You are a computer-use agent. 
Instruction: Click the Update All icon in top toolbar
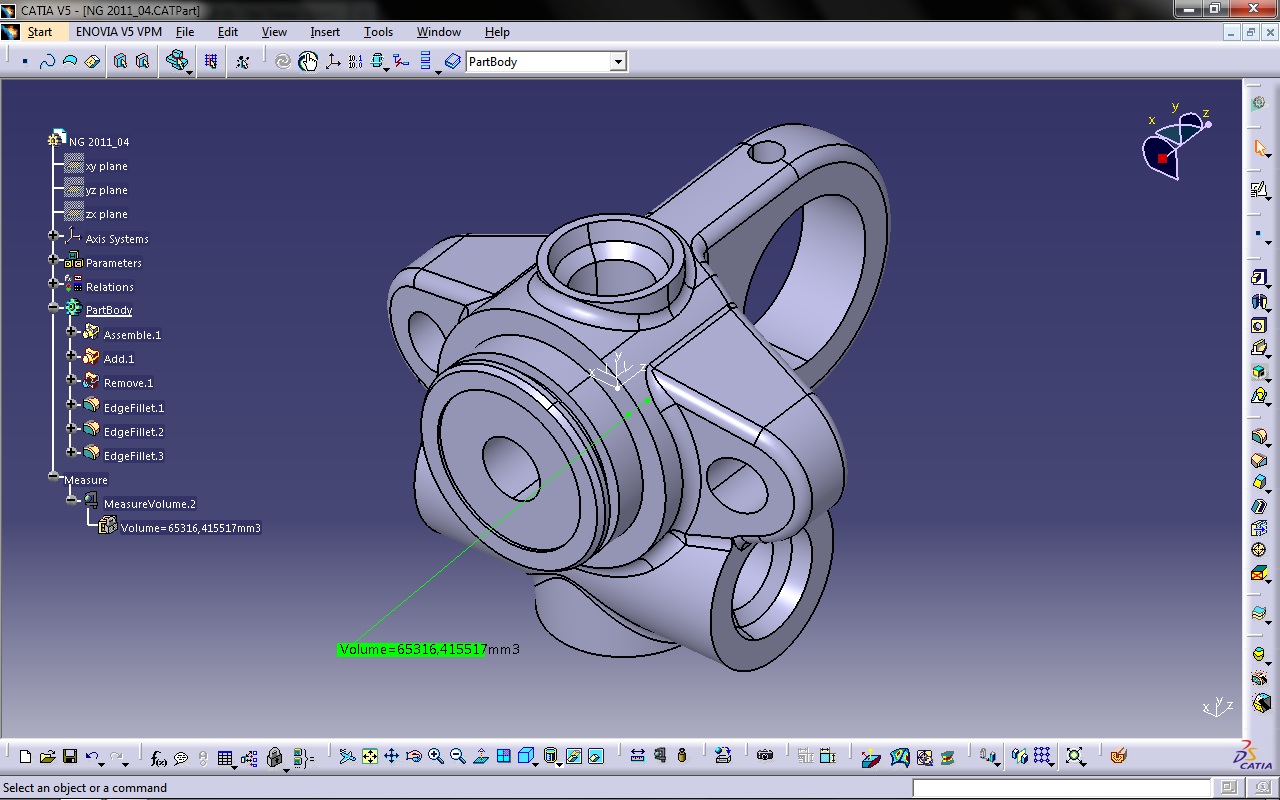283,62
